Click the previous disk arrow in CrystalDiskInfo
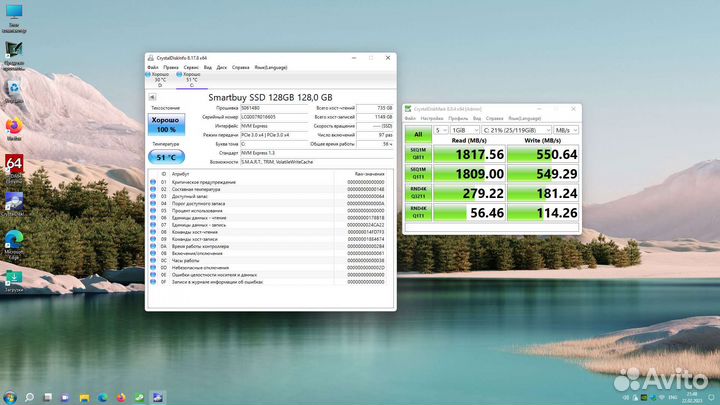The image size is (720, 405). pyautogui.click(x=152, y=97)
